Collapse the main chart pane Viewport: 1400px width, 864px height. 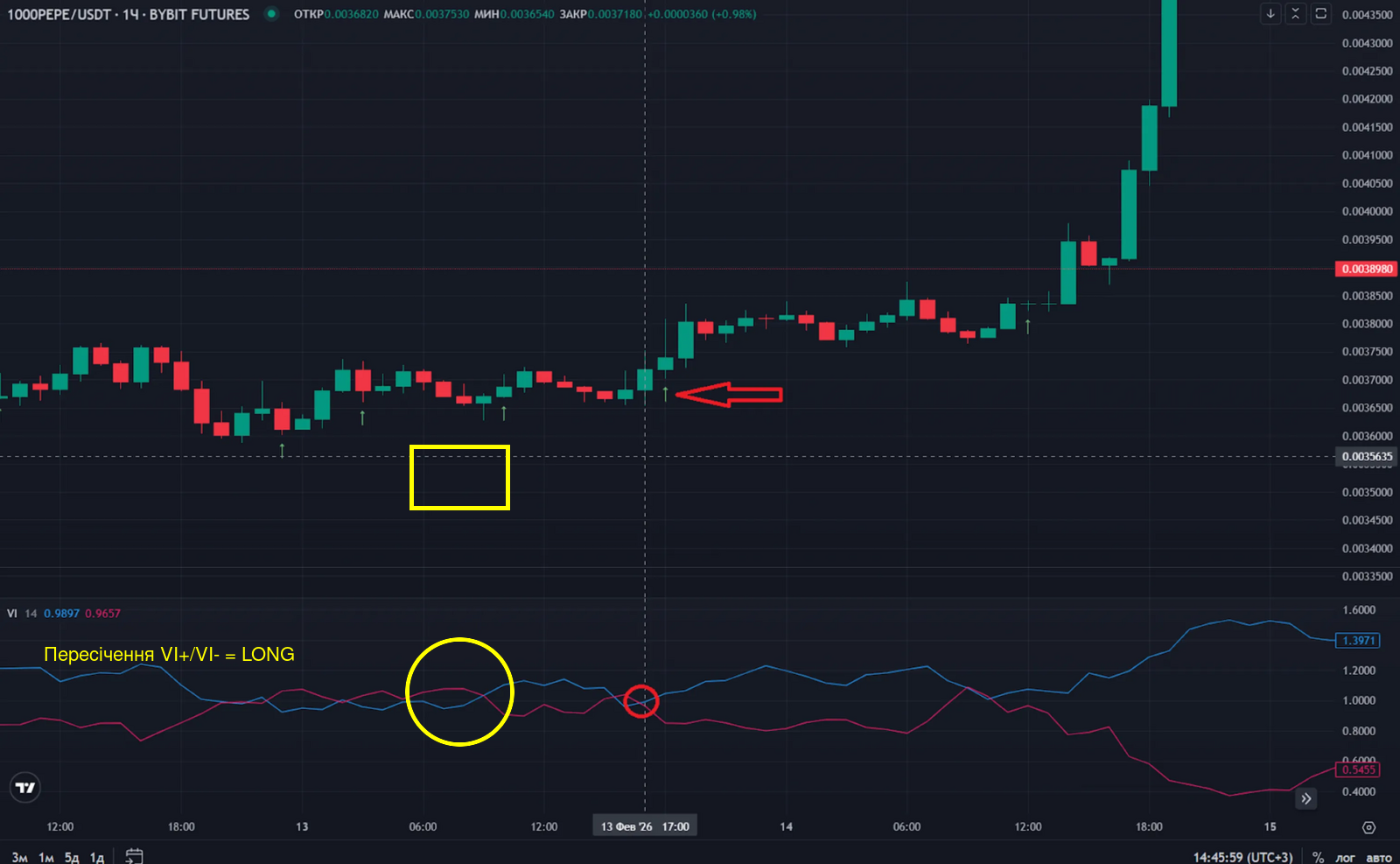click(1296, 14)
